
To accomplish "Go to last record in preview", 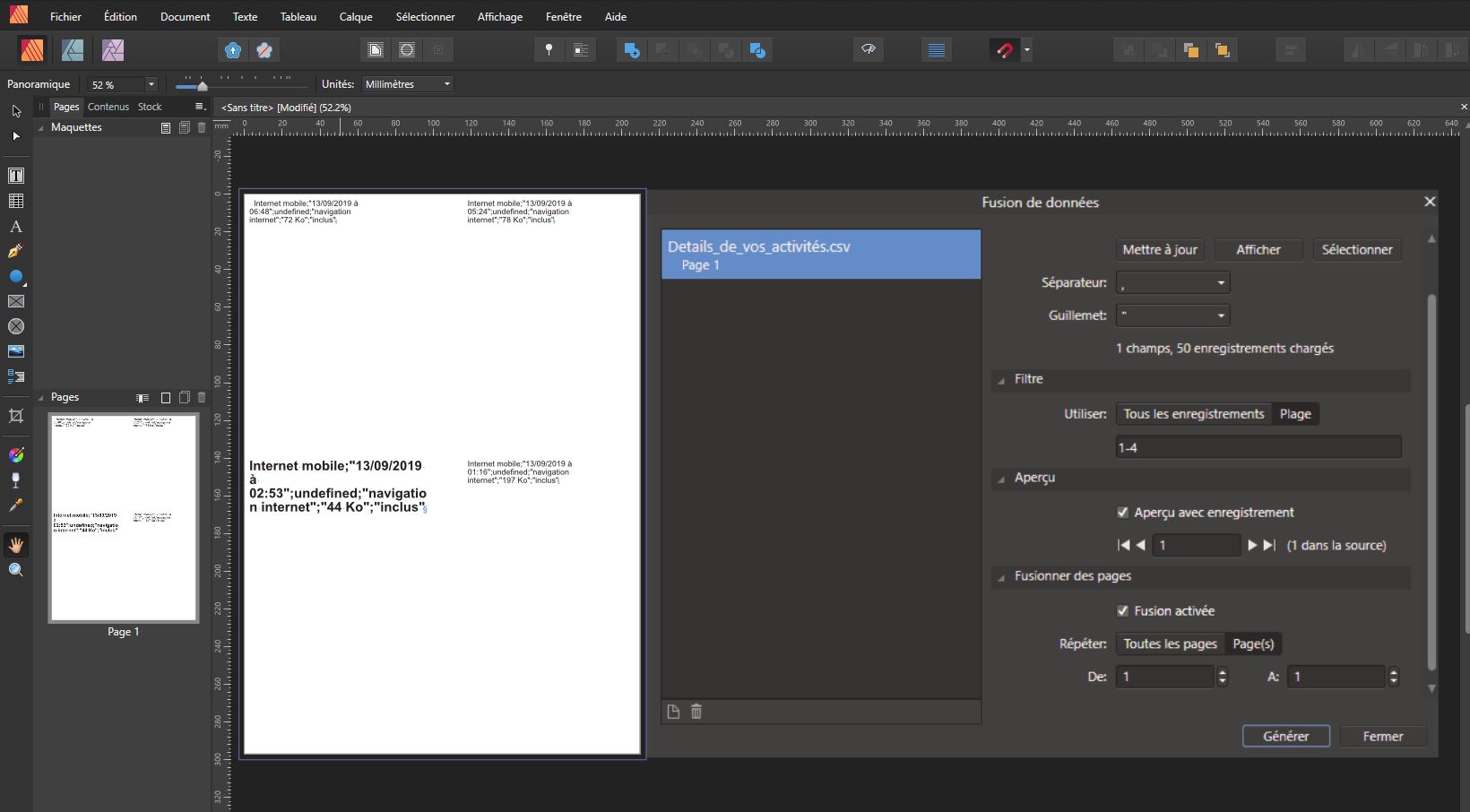I will (x=1269, y=545).
